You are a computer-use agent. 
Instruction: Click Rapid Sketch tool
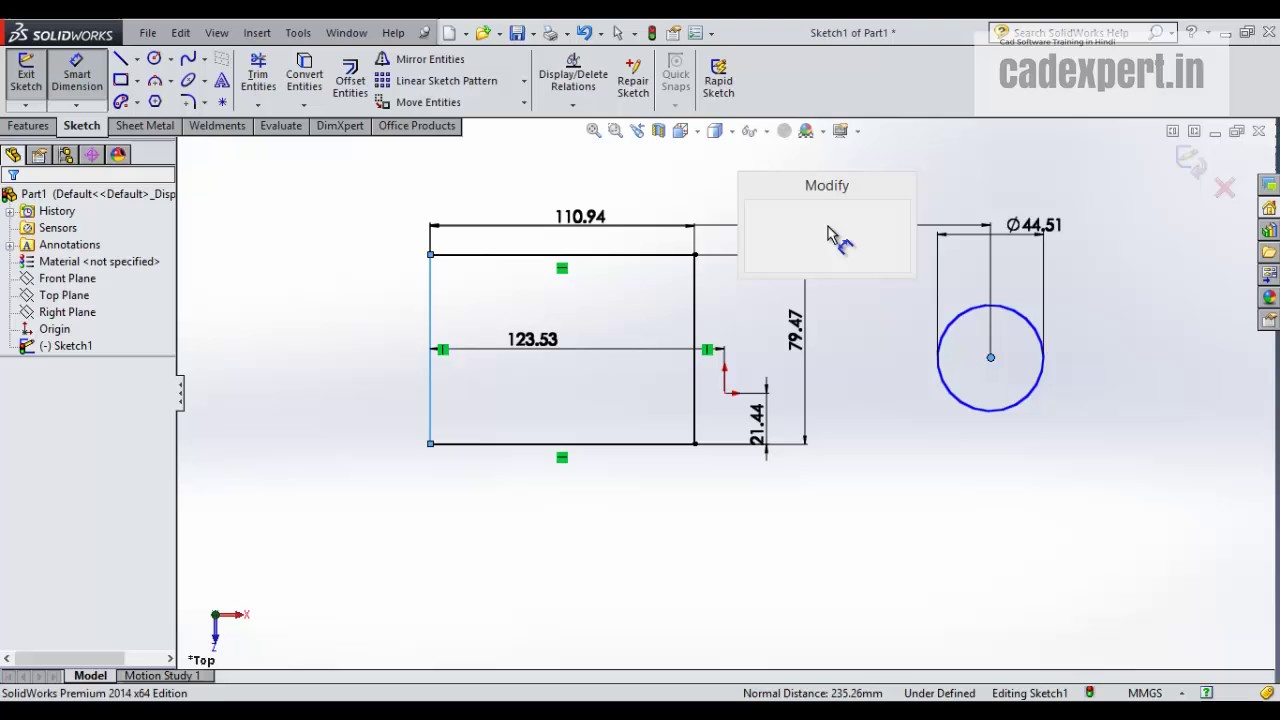(718, 77)
